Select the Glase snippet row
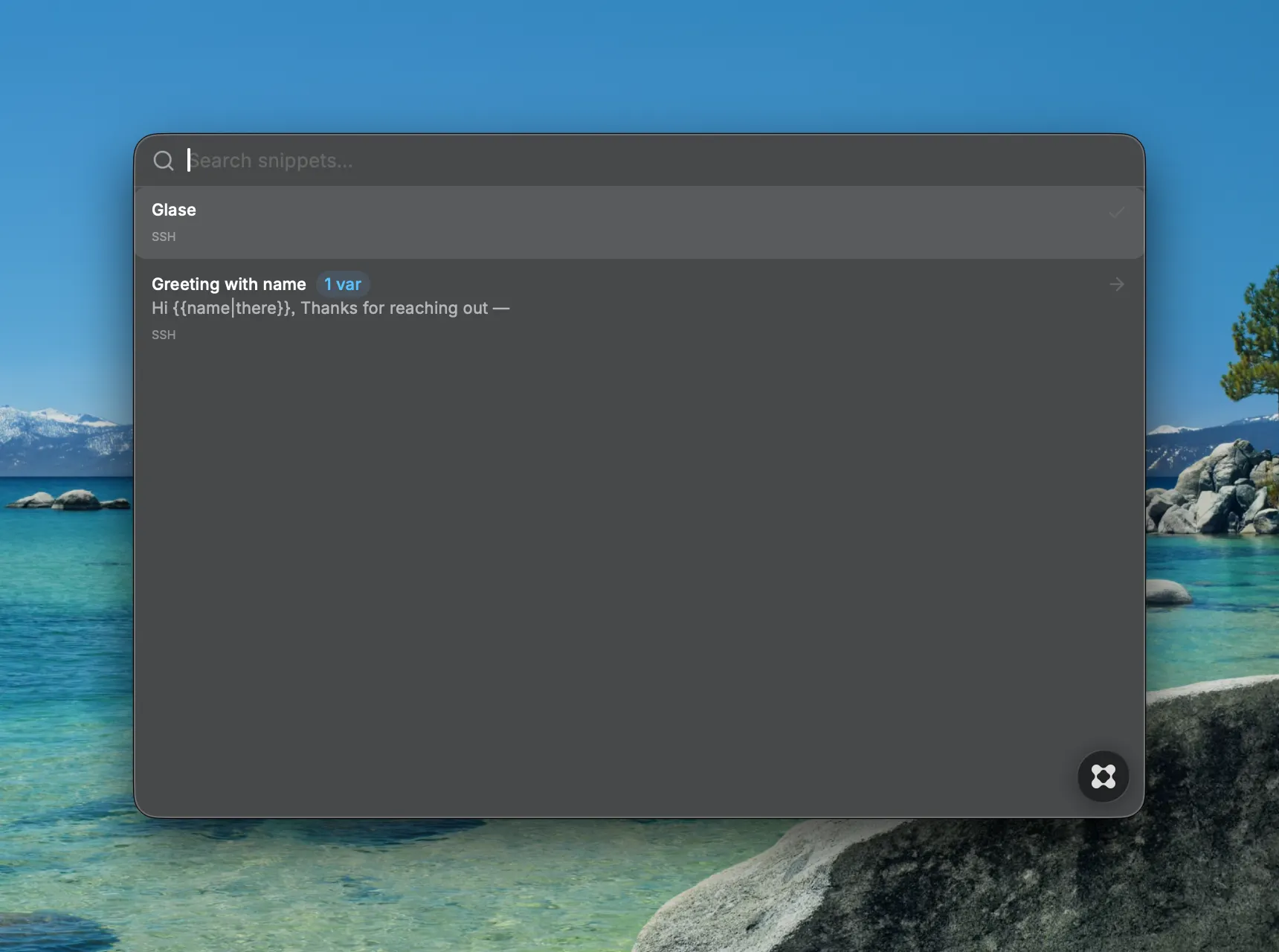 coord(639,222)
